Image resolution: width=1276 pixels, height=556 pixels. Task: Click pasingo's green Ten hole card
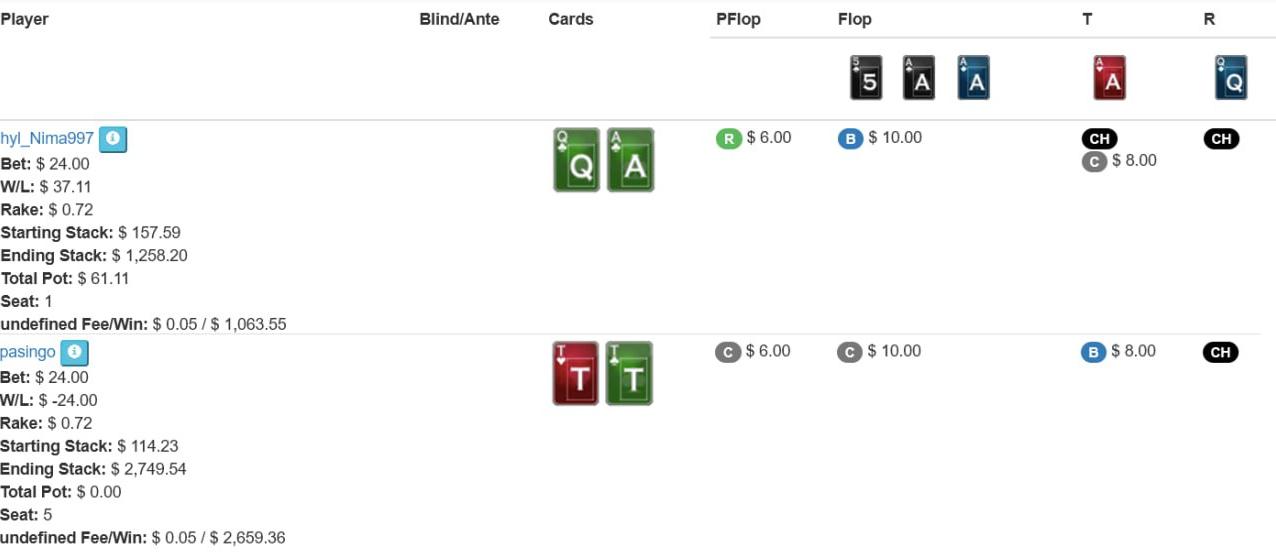point(629,374)
